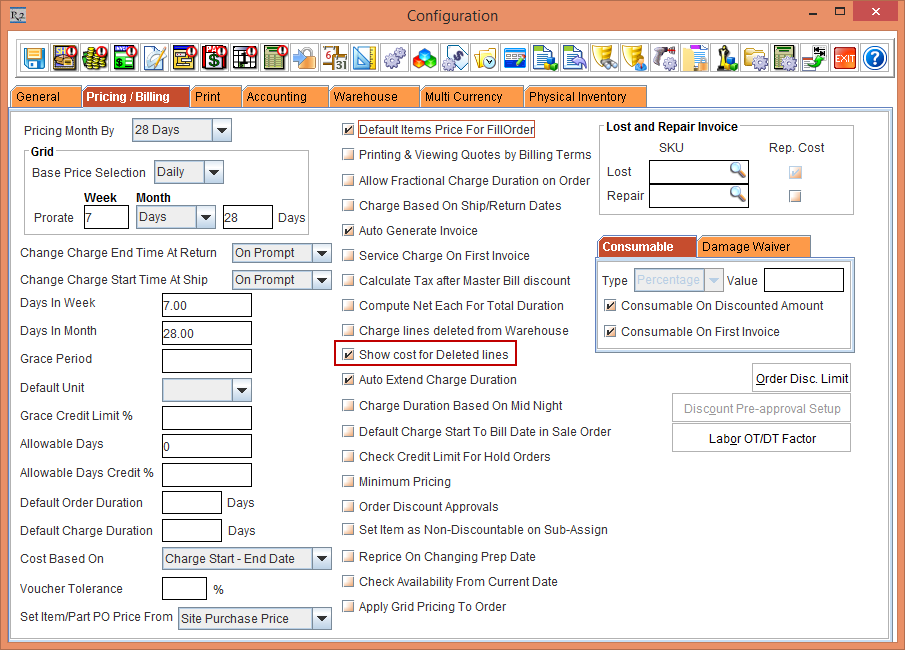Click the colored cubes toolbar icon
The width and height of the screenshot is (905, 650).
[x=425, y=57]
